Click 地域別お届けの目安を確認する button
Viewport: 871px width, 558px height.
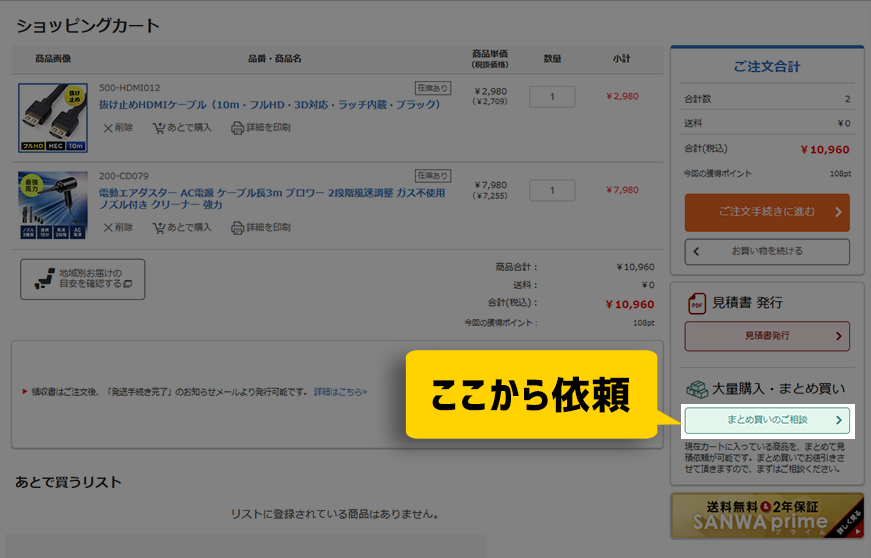(83, 279)
